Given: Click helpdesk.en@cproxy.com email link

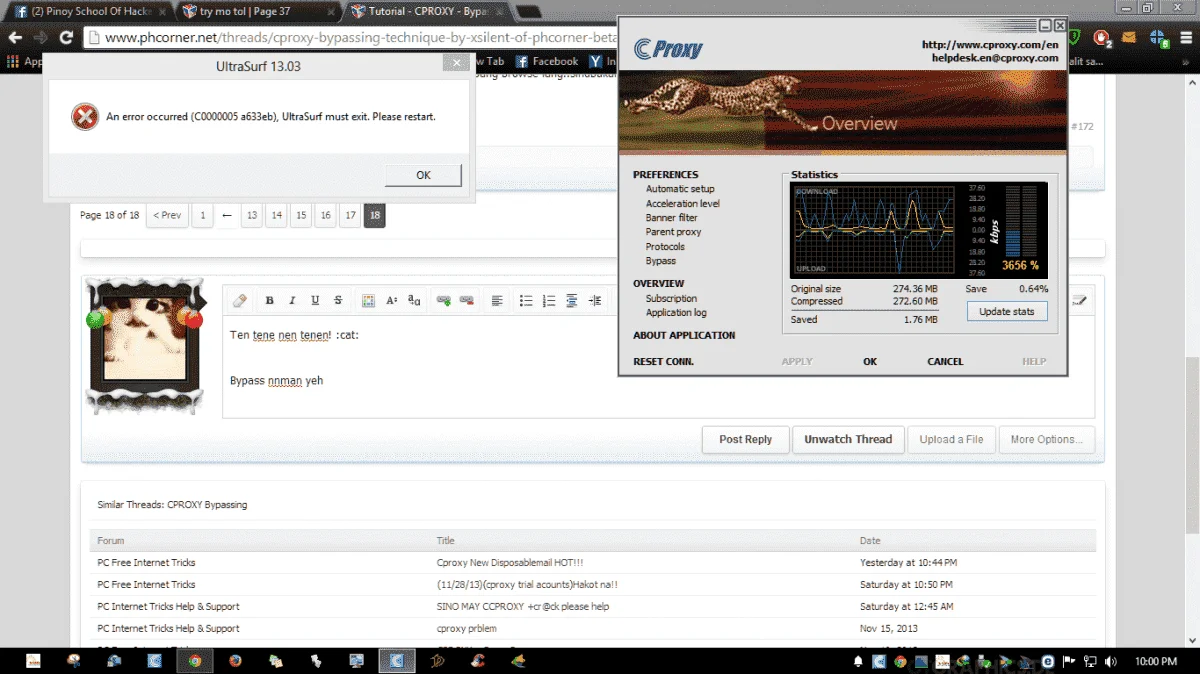Looking at the screenshot, I should coord(995,58).
